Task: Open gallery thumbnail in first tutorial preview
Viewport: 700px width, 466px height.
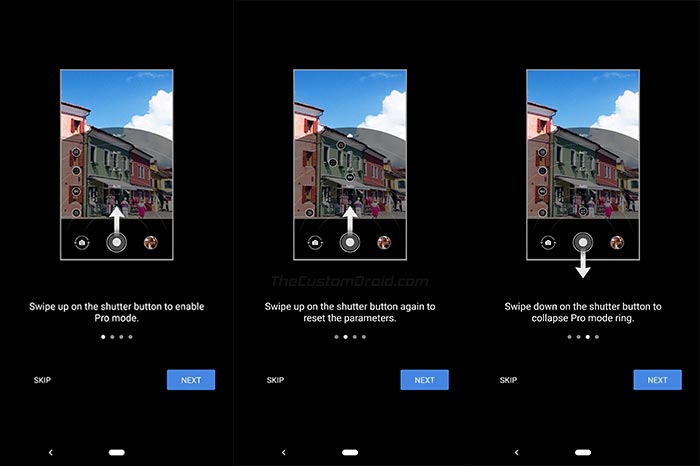Action: pos(151,242)
